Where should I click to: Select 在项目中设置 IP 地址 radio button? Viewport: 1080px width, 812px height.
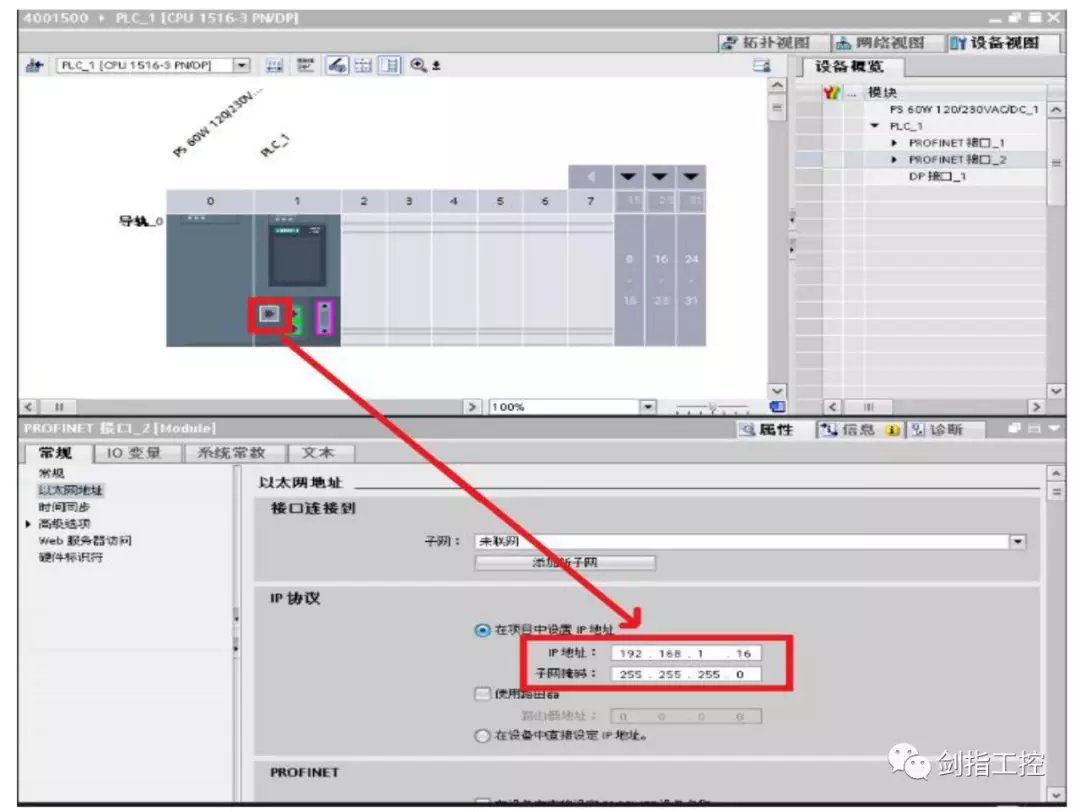click(482, 630)
